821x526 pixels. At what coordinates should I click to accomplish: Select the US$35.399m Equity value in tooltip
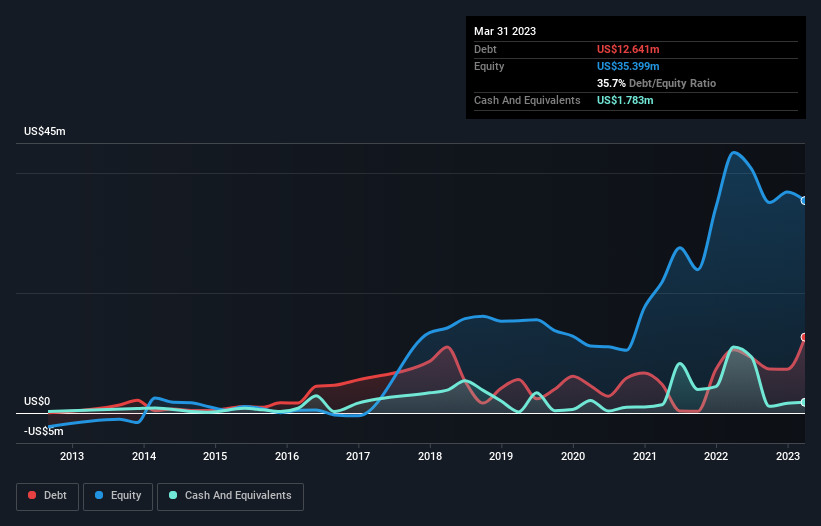click(x=628, y=66)
